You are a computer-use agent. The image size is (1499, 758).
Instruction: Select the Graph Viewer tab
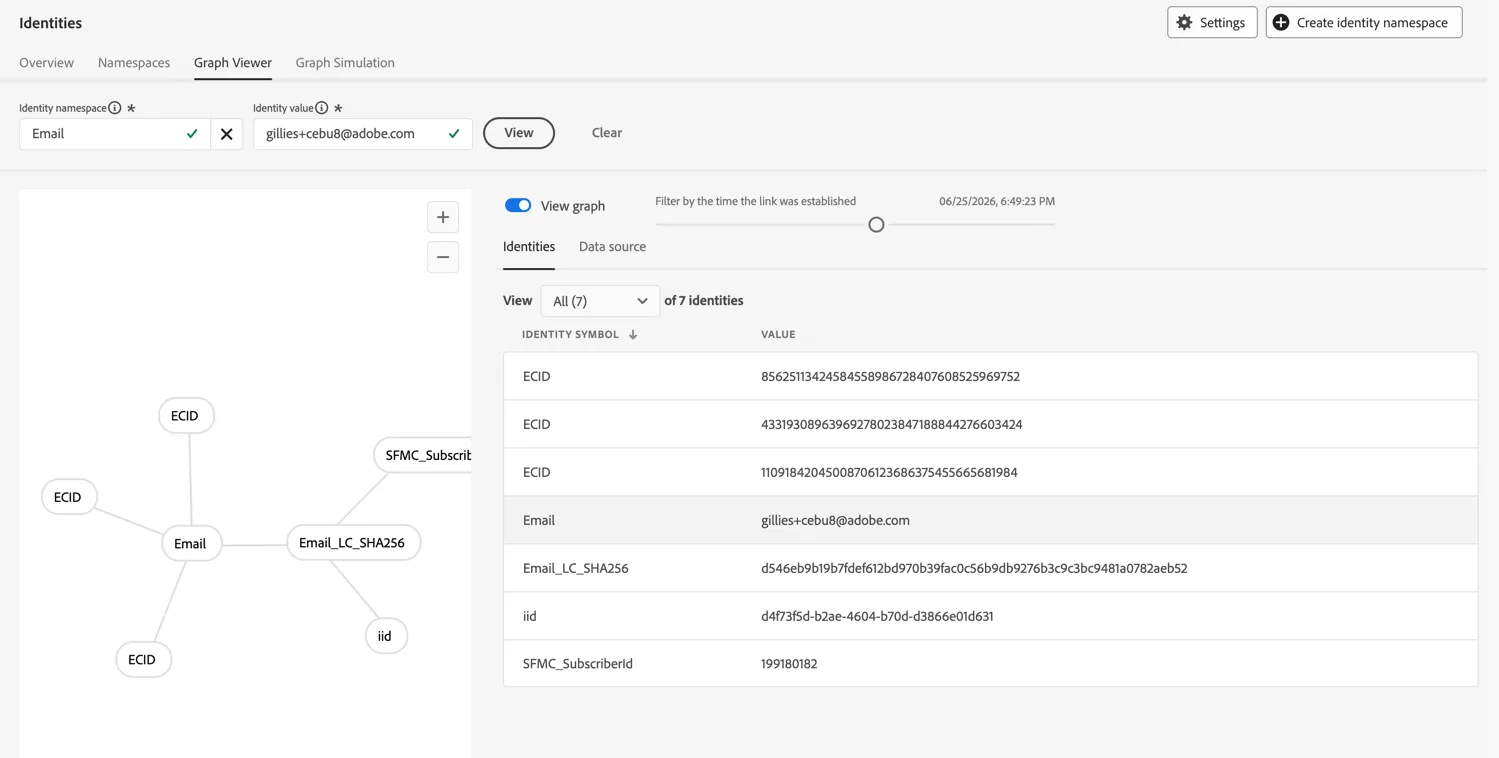click(233, 62)
